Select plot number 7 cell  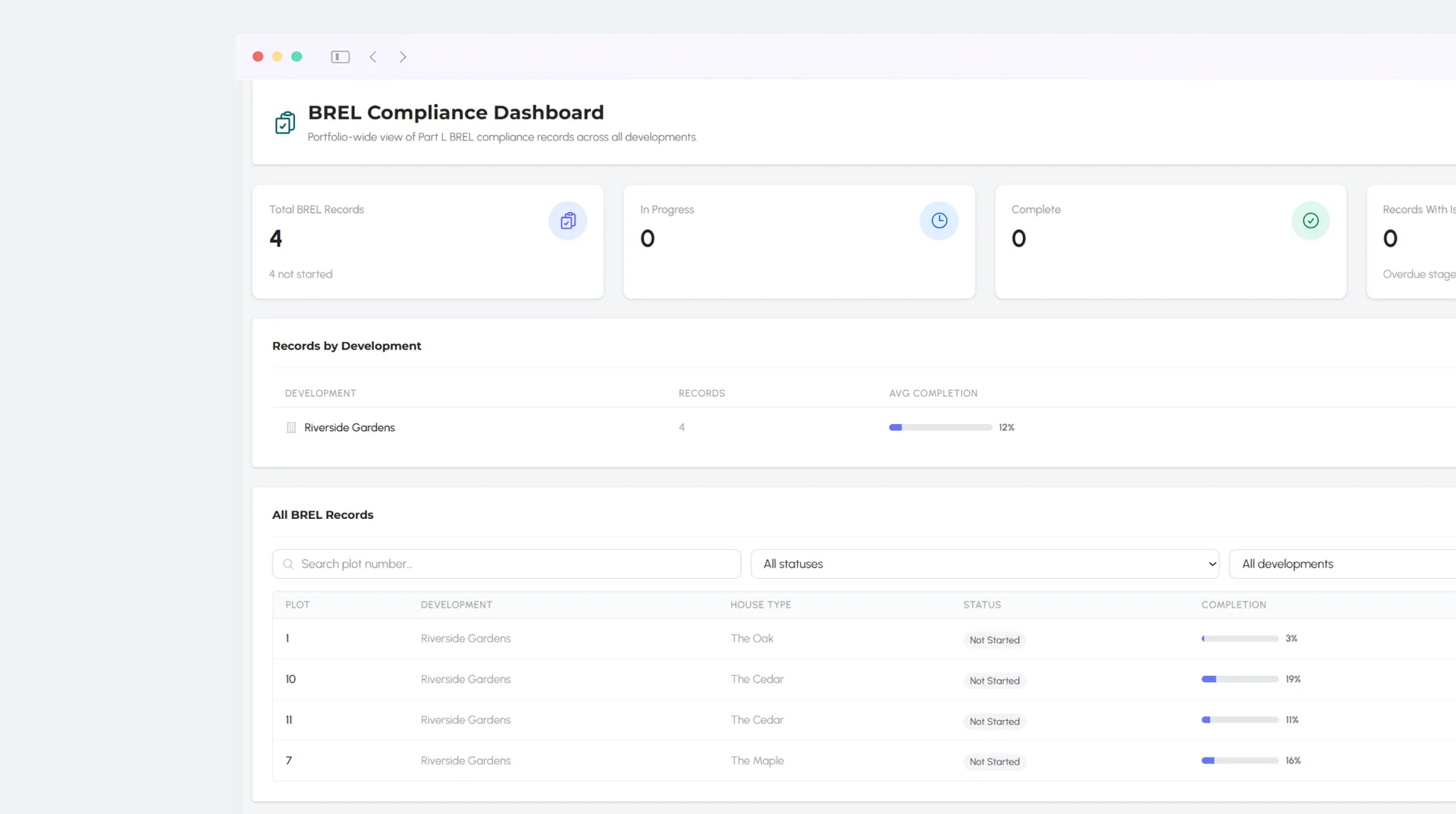click(x=289, y=761)
